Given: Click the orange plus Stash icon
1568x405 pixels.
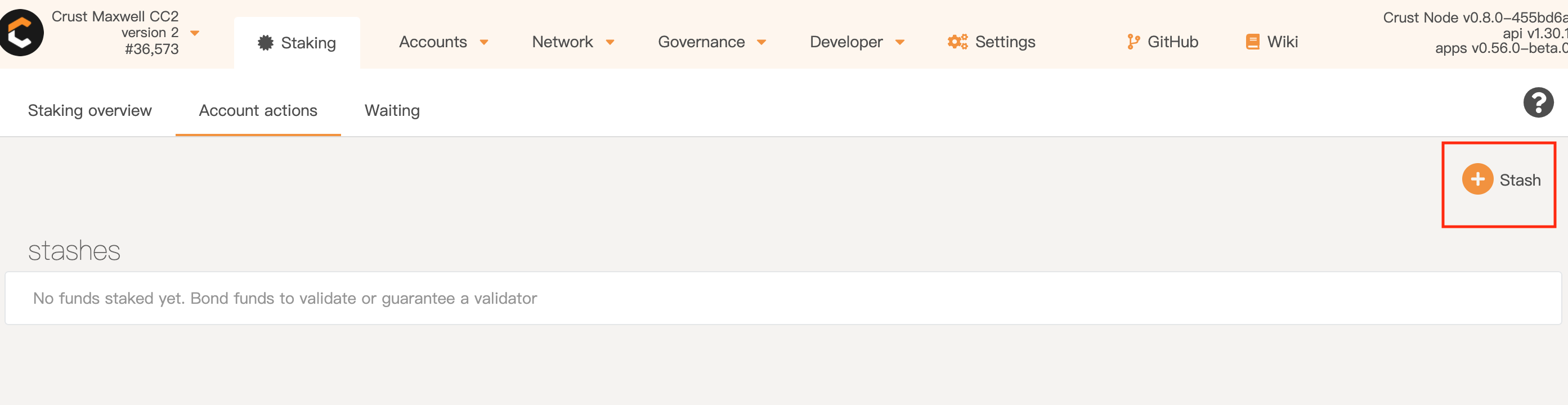Looking at the screenshot, I should (x=1477, y=179).
